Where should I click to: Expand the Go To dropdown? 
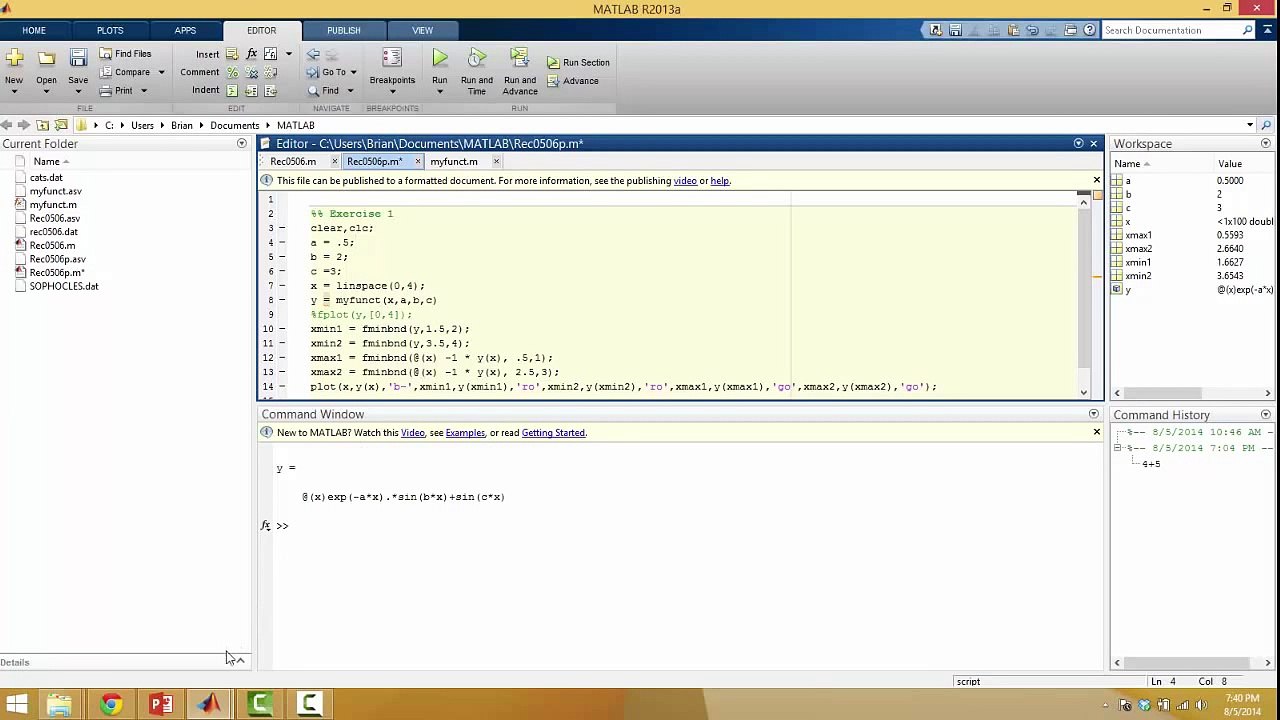tap(353, 72)
